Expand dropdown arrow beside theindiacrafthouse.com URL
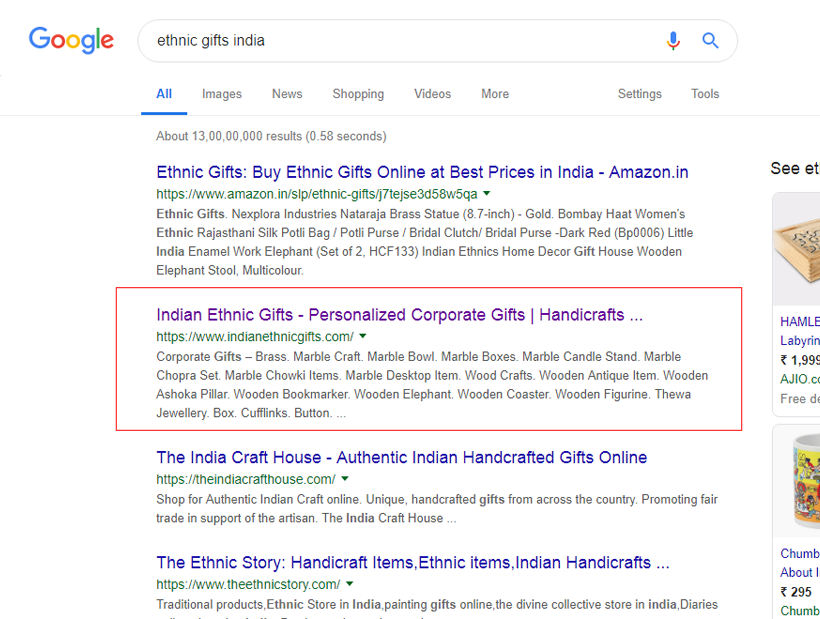Image resolution: width=820 pixels, height=619 pixels. coord(345,478)
